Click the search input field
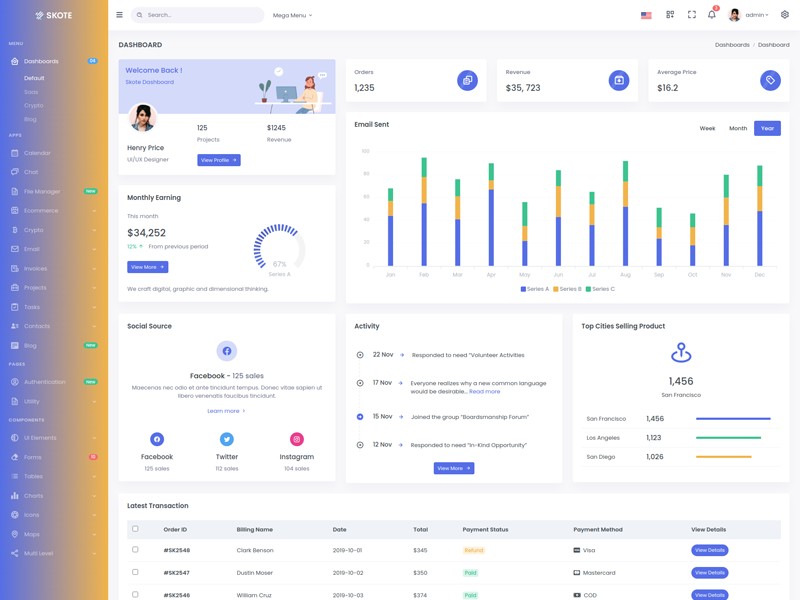The height and width of the screenshot is (600, 800). point(200,15)
